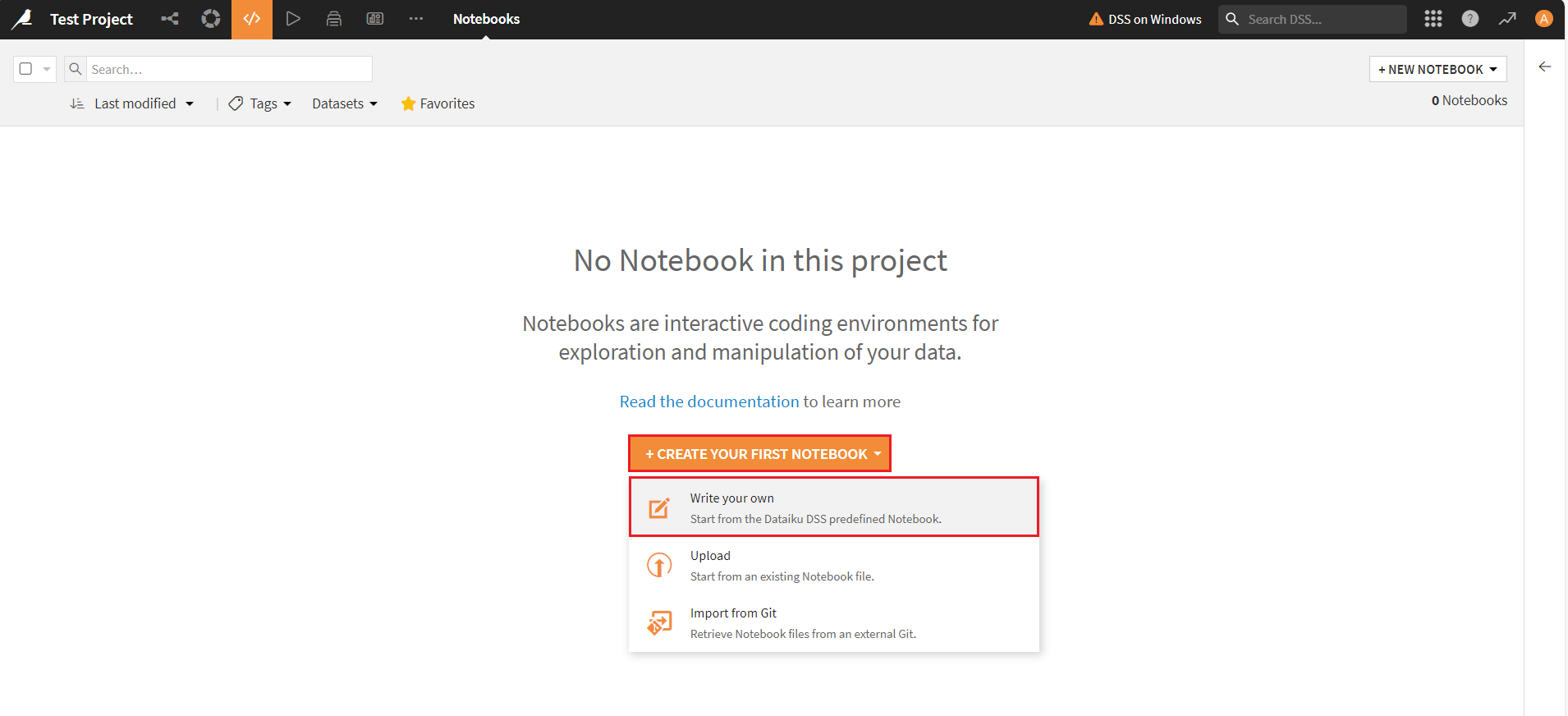Collapse the right panel with the arrow
This screenshot has width=1568, height=716.
(x=1545, y=67)
